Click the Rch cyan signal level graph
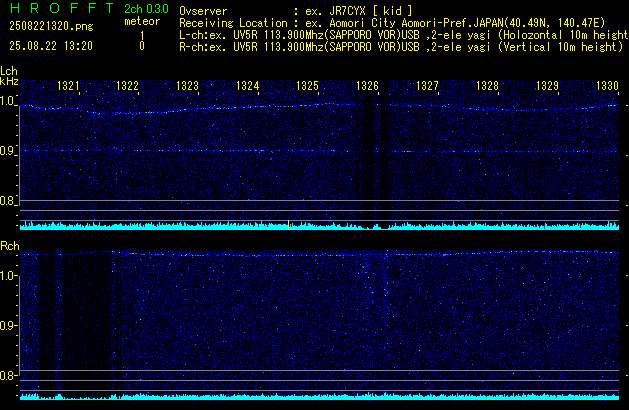 tap(319, 396)
